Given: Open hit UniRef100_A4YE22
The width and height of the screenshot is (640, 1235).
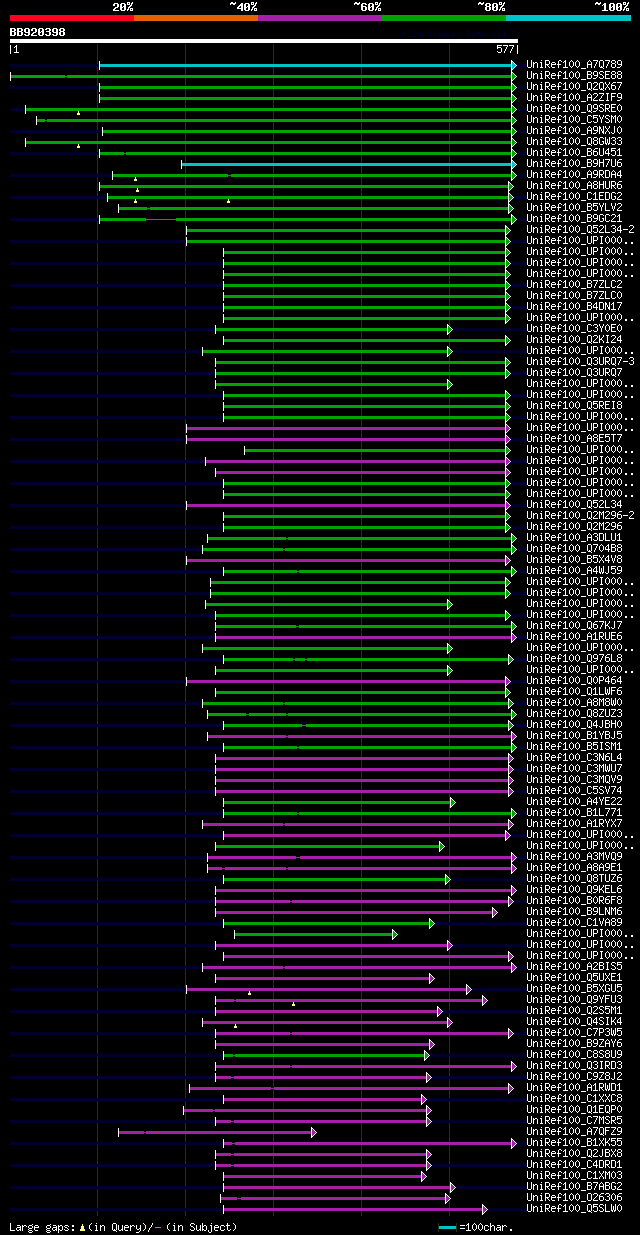Looking at the screenshot, I should coord(574,802).
